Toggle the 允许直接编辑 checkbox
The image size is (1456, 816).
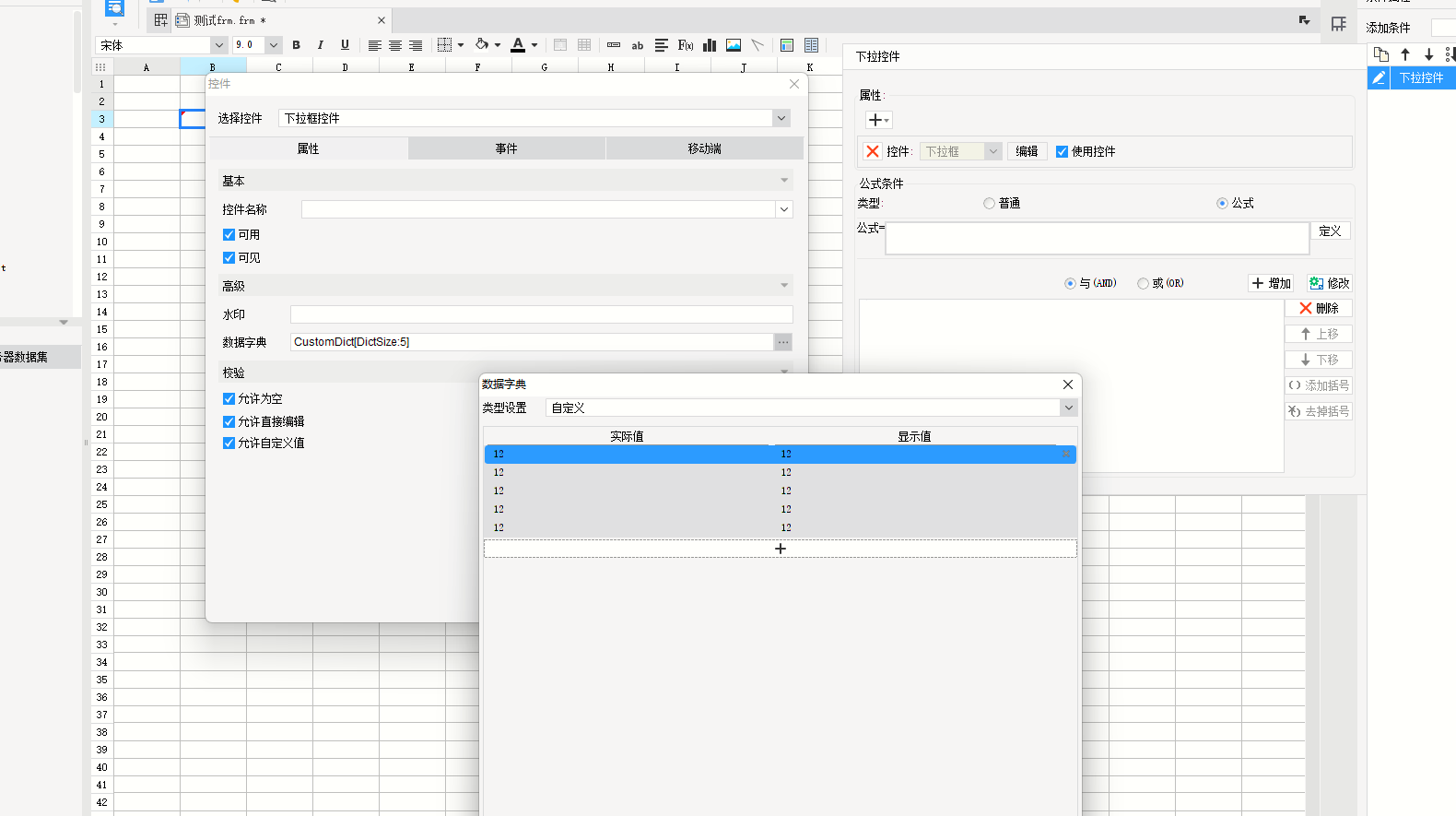tap(229, 421)
